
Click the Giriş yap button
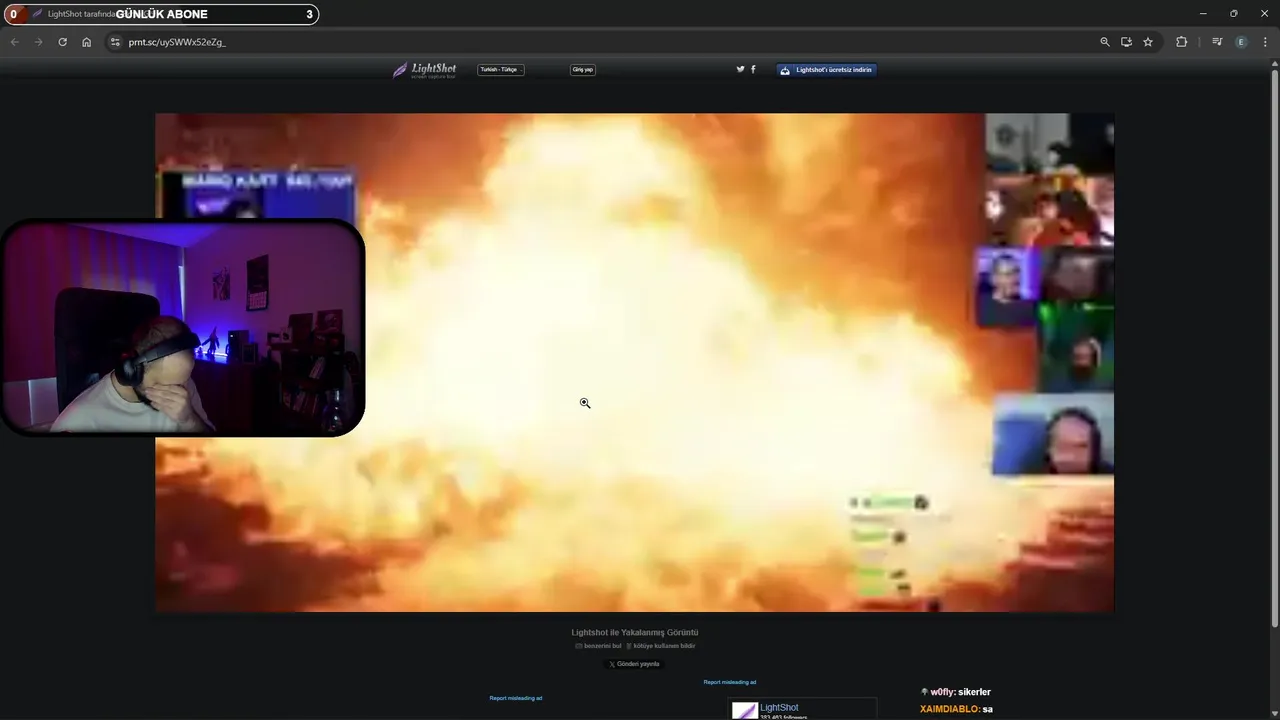(x=583, y=70)
